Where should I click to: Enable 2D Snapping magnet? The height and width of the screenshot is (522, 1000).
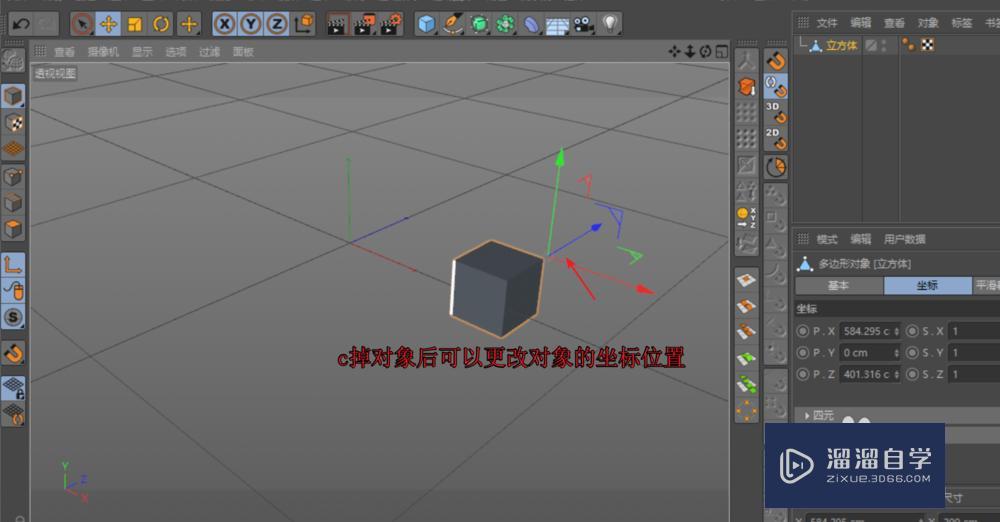(776, 139)
